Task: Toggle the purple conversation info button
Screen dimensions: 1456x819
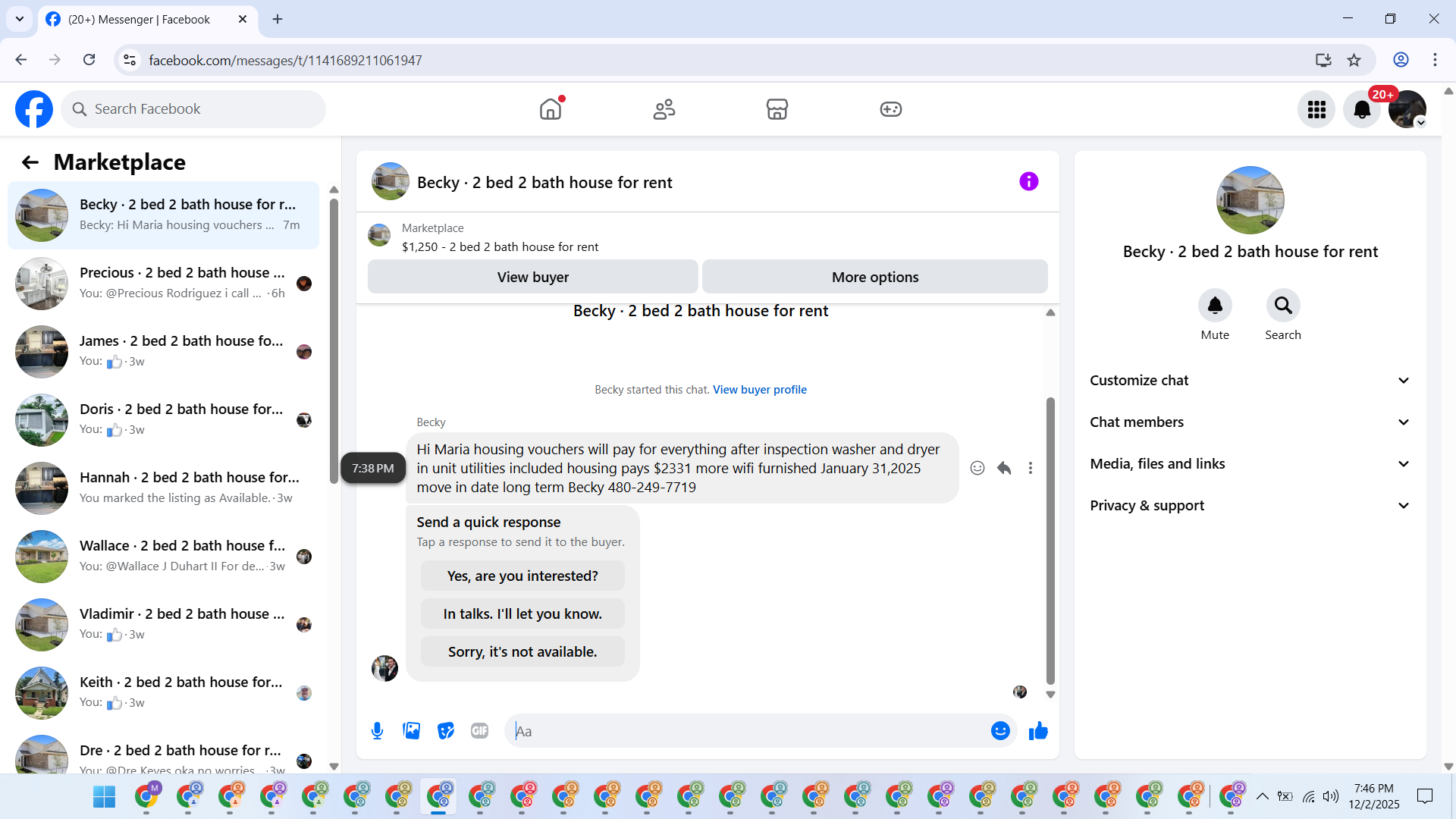Action: (x=1028, y=181)
